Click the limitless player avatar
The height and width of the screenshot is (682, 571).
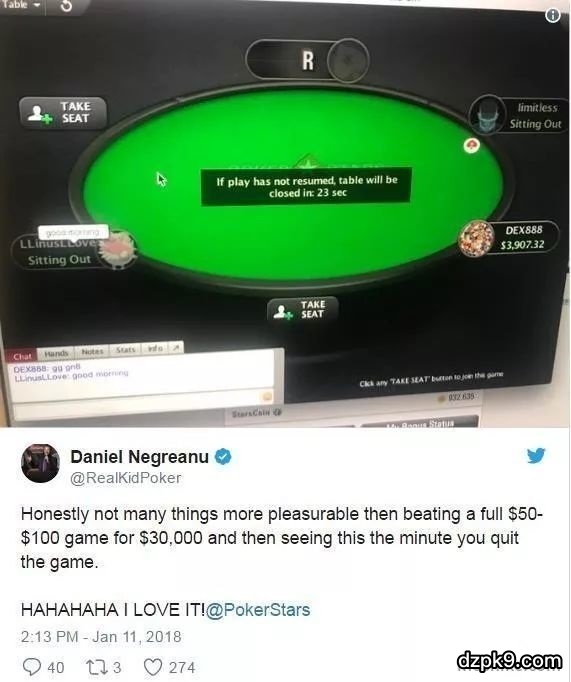[x=488, y=115]
